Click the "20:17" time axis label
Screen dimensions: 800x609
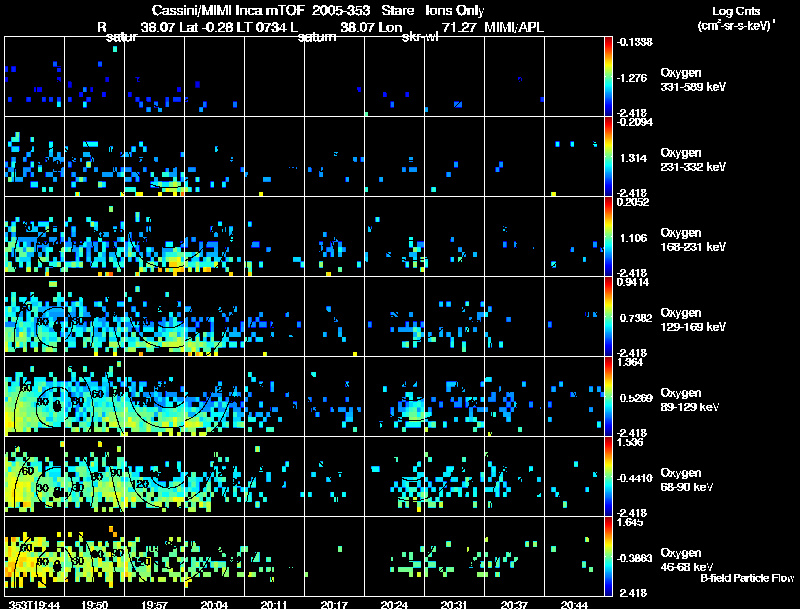point(334,604)
